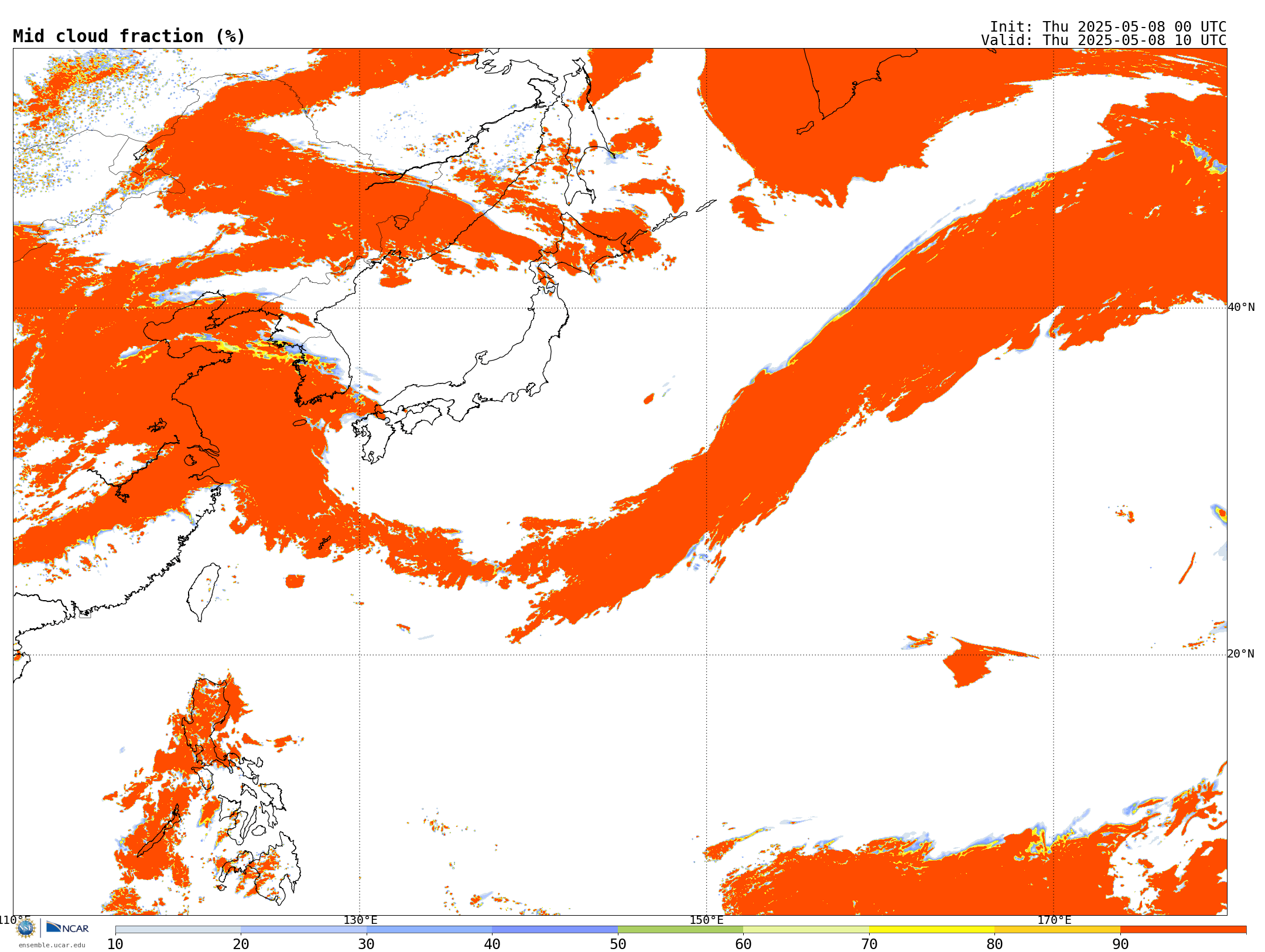Click the colorbar tick label 80
Screen dimensions: 1265x952
994,944
